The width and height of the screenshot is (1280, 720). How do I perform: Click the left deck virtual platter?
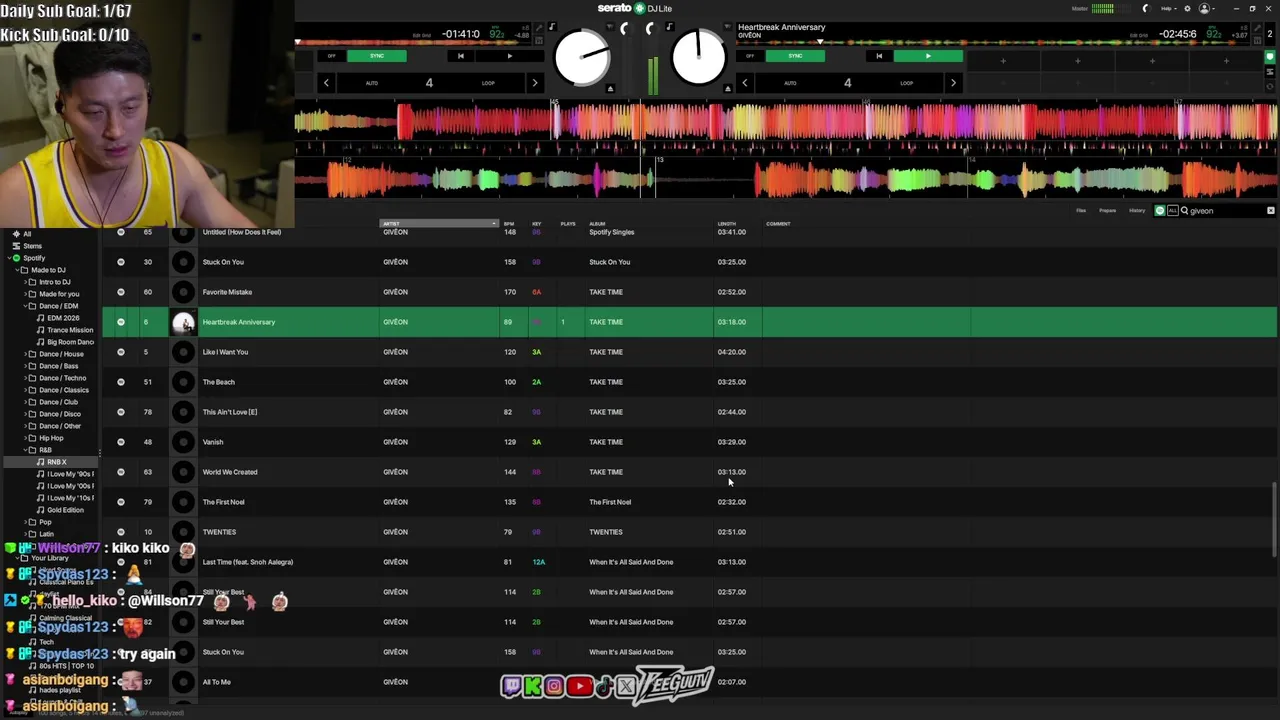pyautogui.click(x=582, y=58)
